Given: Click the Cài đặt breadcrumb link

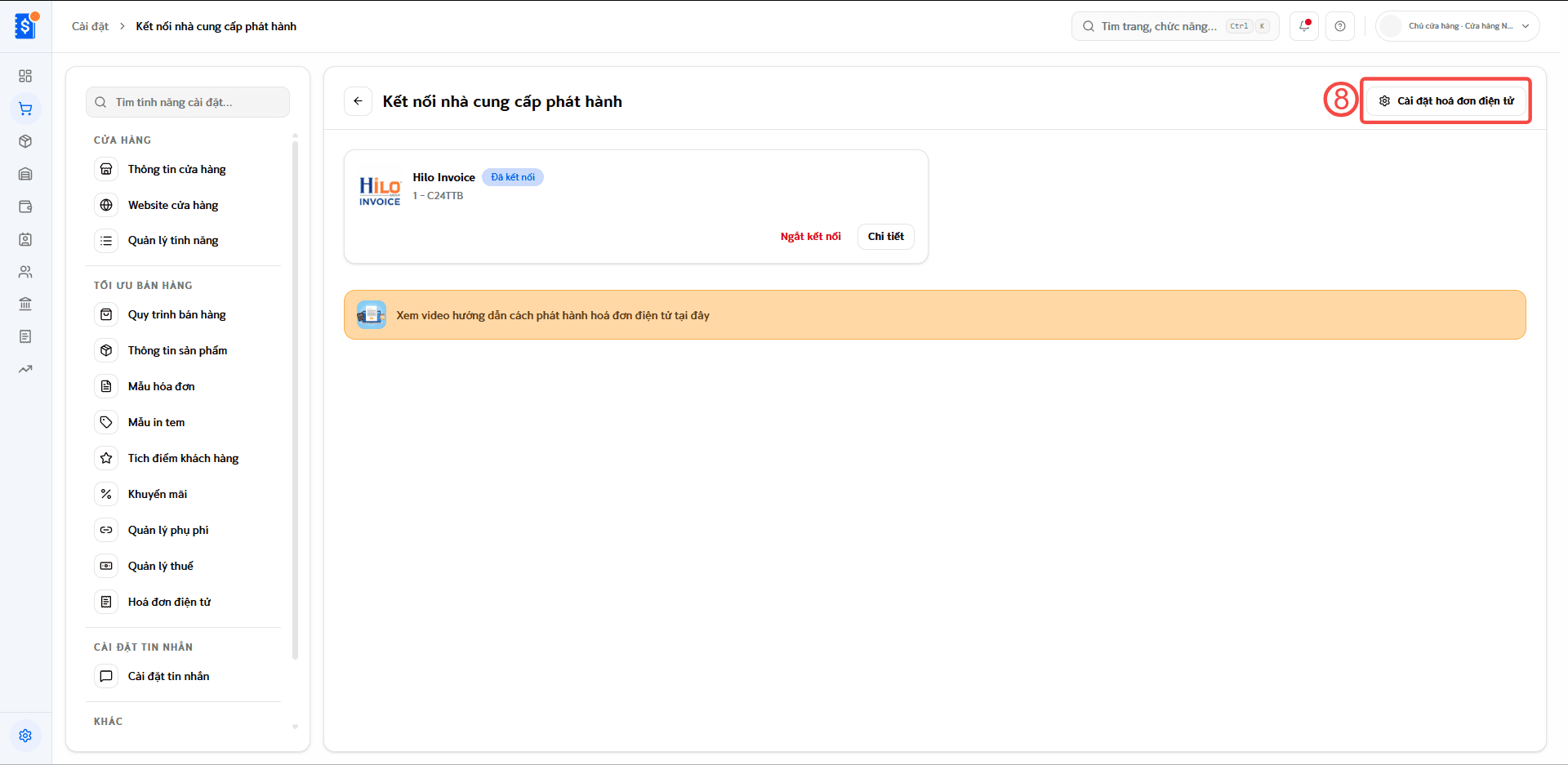Looking at the screenshot, I should pyautogui.click(x=90, y=26).
